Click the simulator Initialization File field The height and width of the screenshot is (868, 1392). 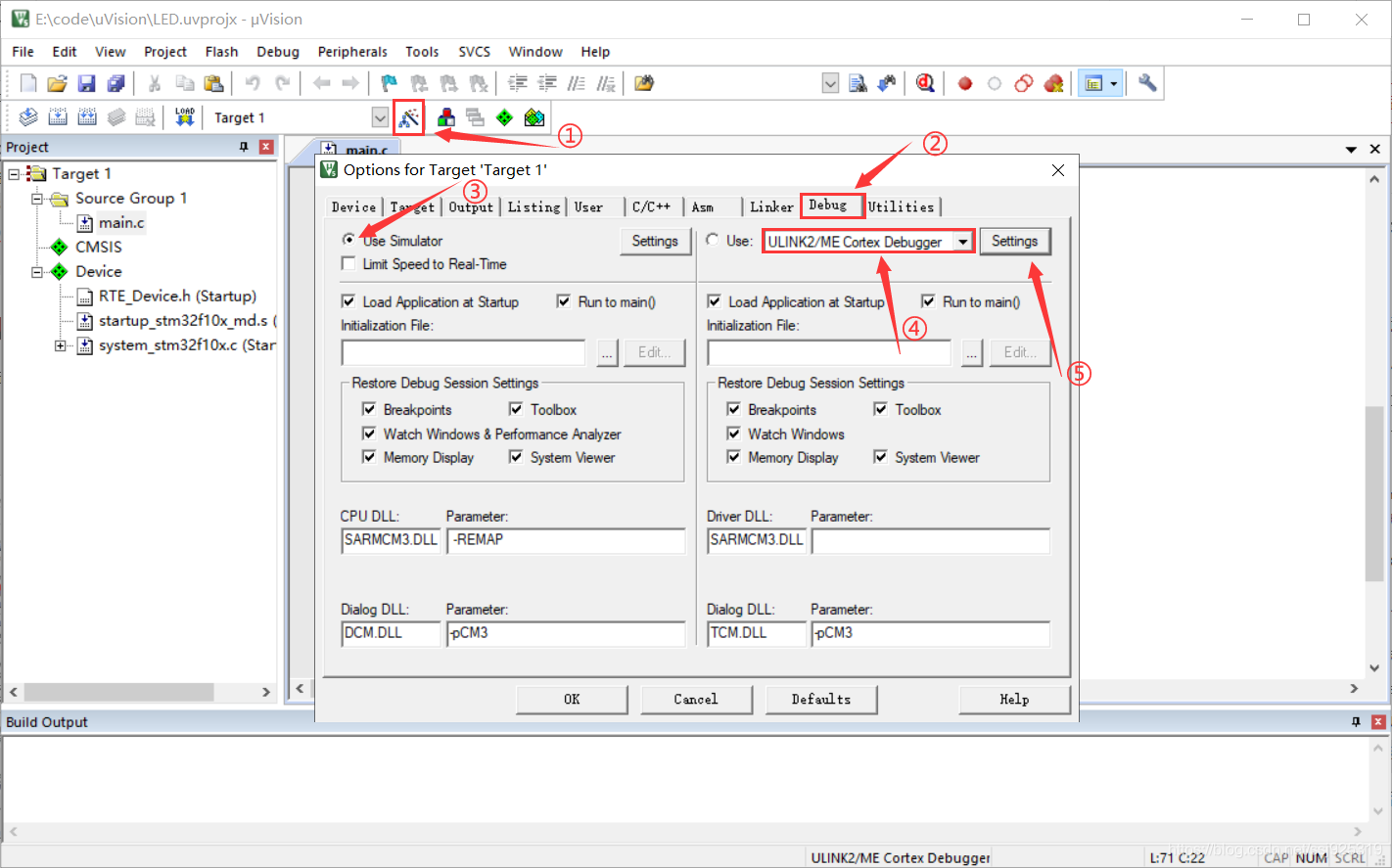click(x=463, y=352)
